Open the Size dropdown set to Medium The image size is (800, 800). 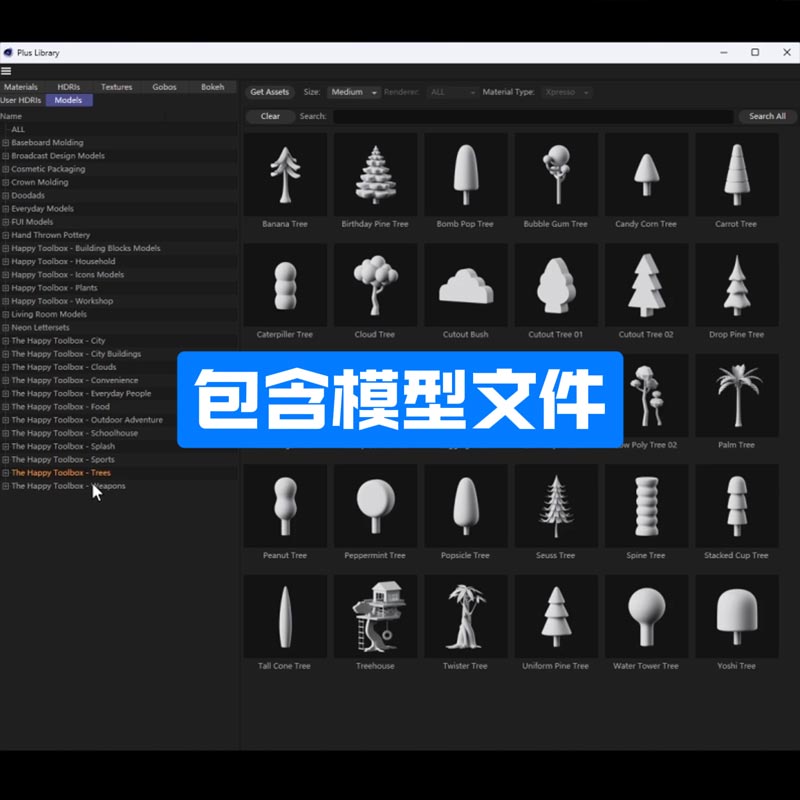[x=354, y=92]
